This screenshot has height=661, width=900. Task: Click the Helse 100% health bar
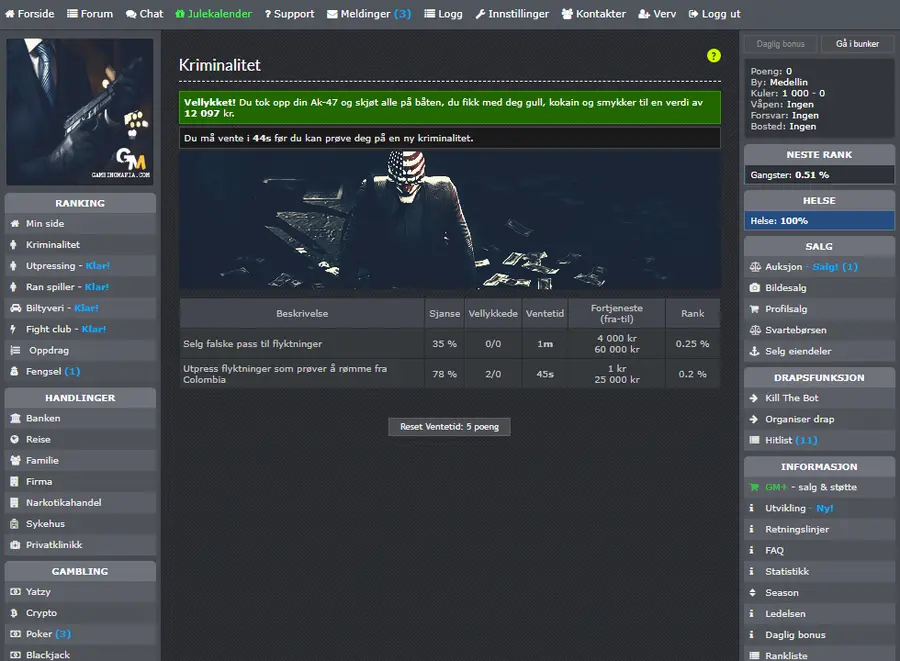click(819, 221)
